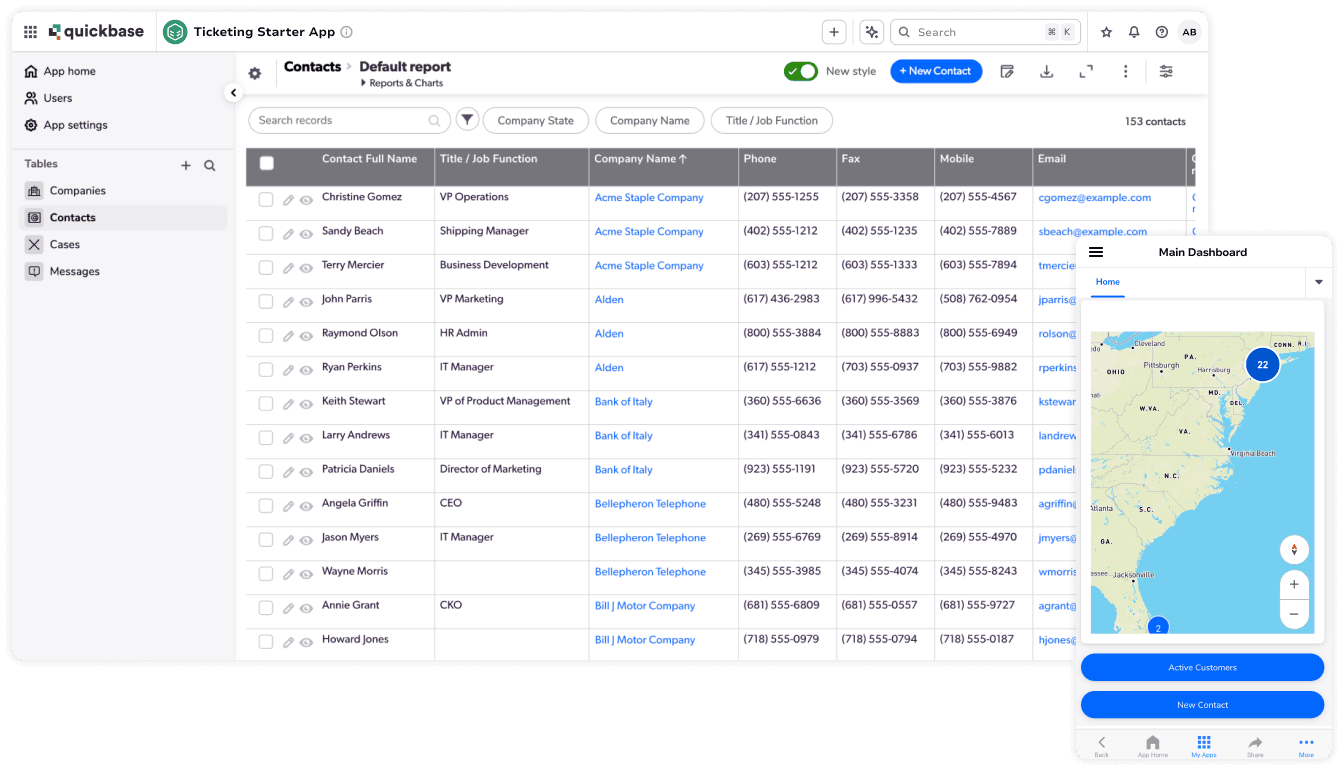Open the report customize sliders icon

coord(1166,71)
